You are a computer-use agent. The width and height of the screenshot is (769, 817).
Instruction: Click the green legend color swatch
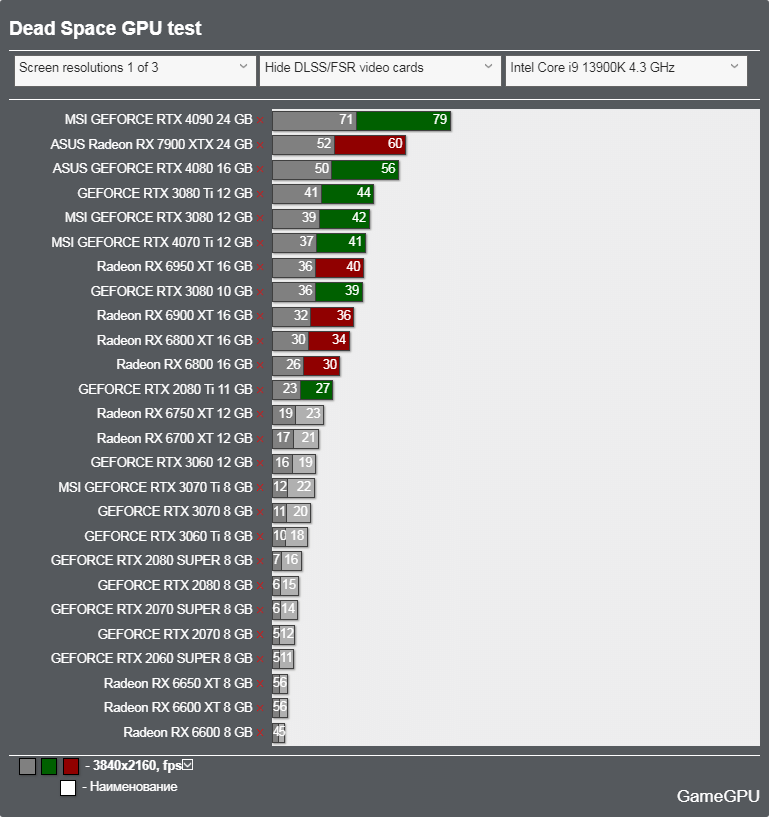49,766
